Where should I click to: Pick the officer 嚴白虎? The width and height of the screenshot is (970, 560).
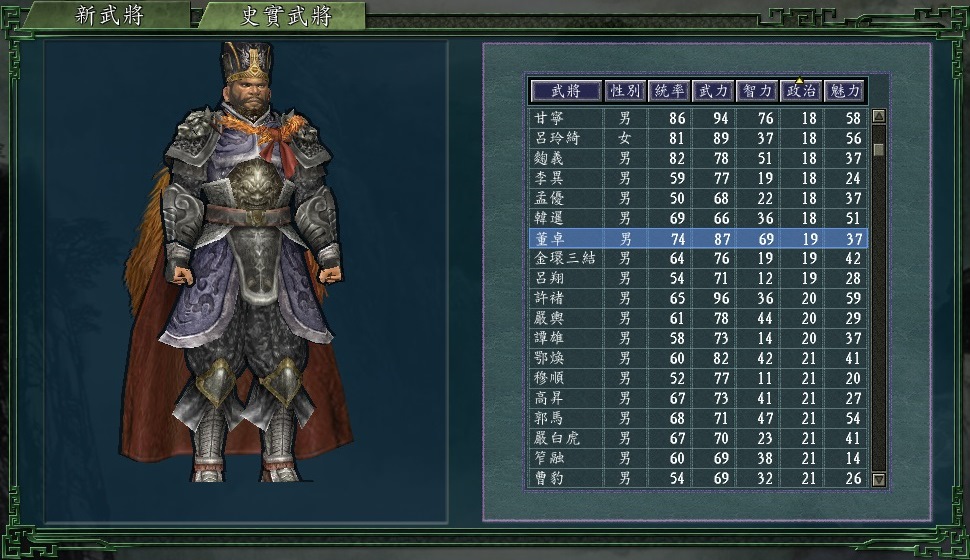pos(698,438)
